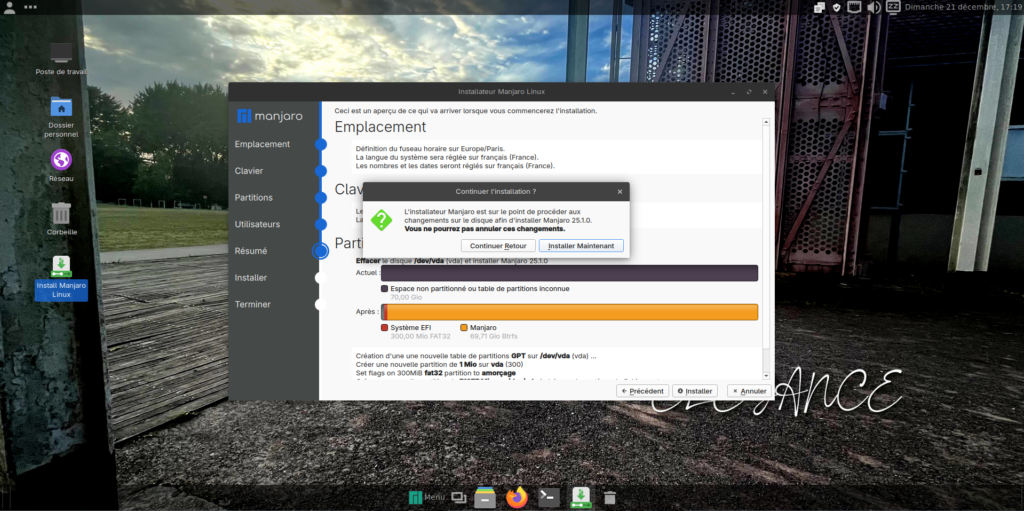The height and width of the screenshot is (511, 1024).
Task: Click the Installer Maintenant button
Action: (x=581, y=246)
